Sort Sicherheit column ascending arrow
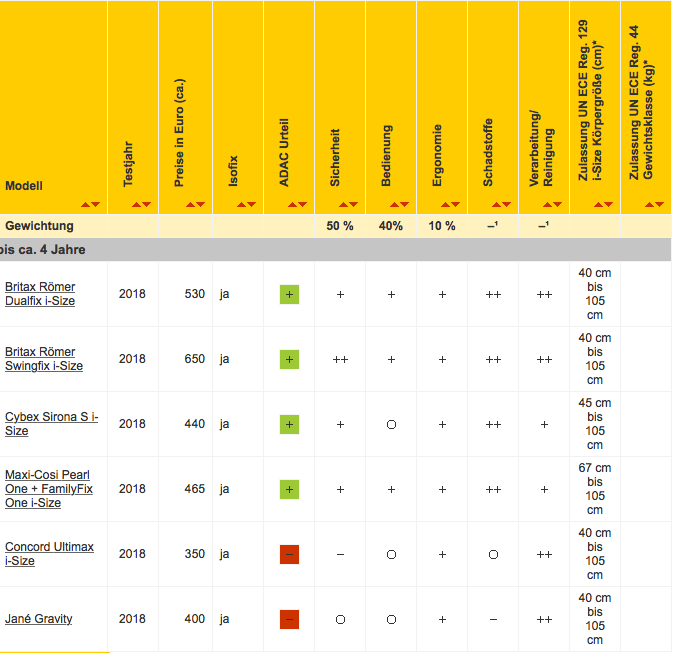Screen dimensions: 673x653 coord(343,204)
